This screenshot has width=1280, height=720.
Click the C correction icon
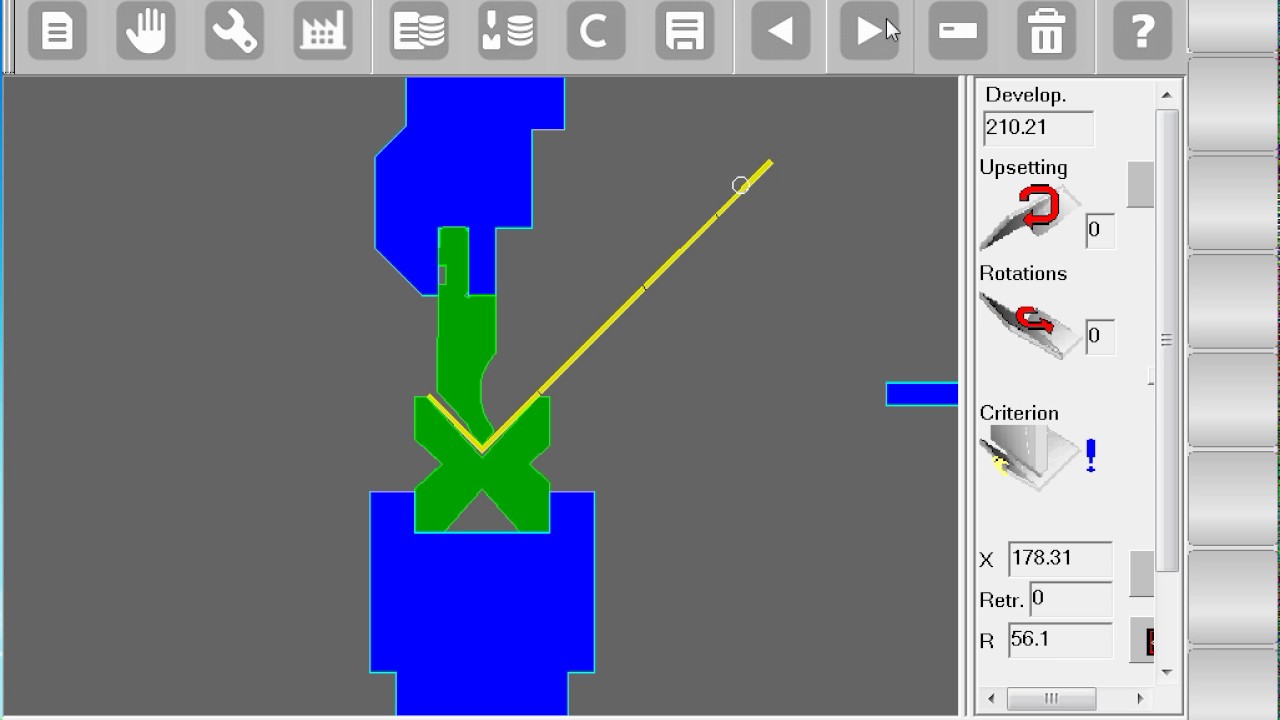(x=596, y=31)
